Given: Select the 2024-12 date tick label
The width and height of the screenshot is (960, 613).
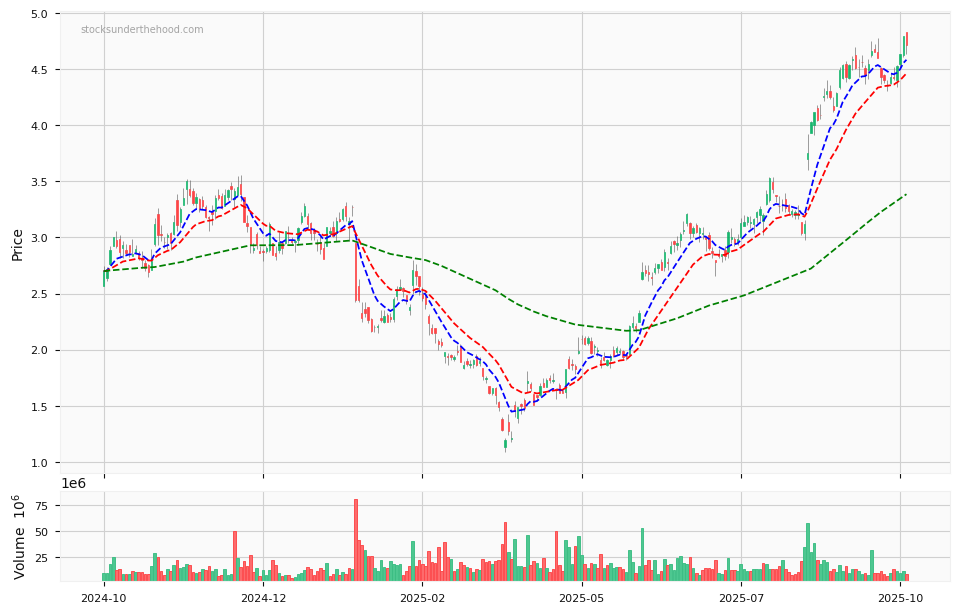Looking at the screenshot, I should click(263, 598).
